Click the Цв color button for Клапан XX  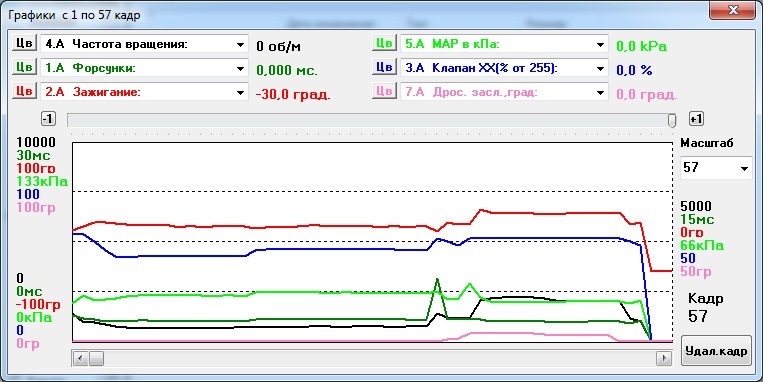click(384, 67)
